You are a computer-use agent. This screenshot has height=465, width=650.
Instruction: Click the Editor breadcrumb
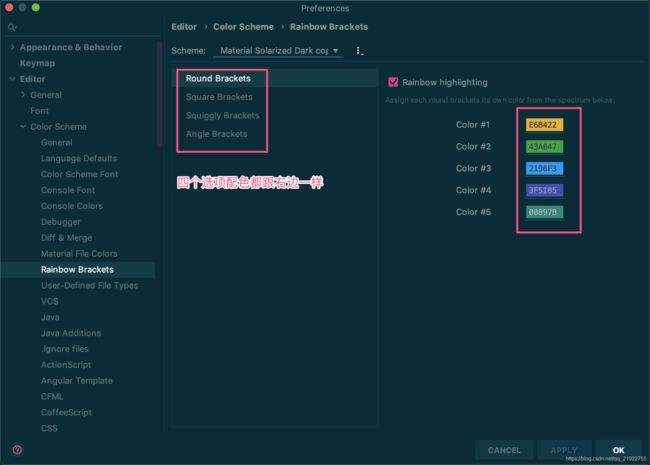[x=184, y=27]
